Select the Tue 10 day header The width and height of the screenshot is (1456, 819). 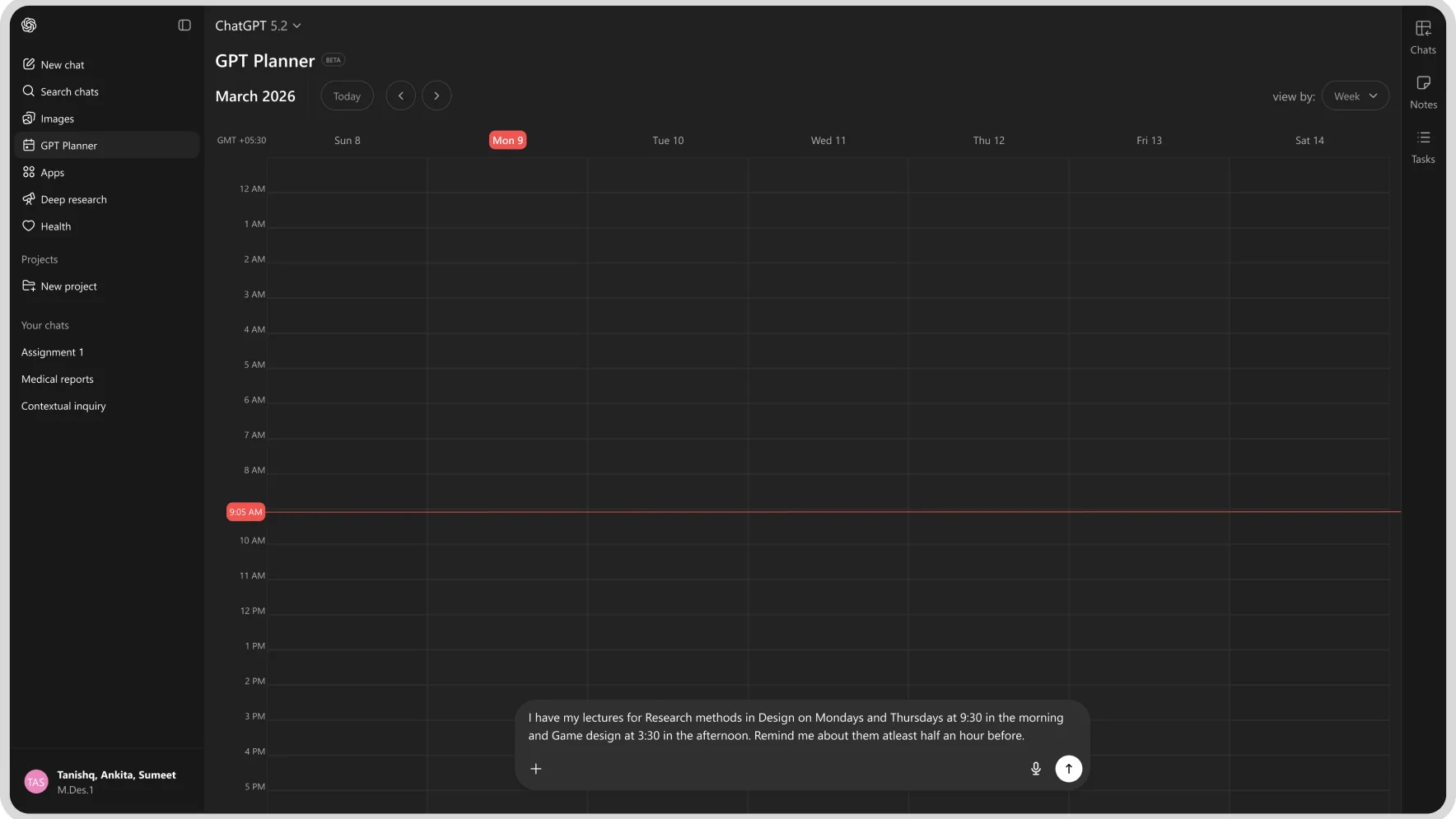pos(668,141)
